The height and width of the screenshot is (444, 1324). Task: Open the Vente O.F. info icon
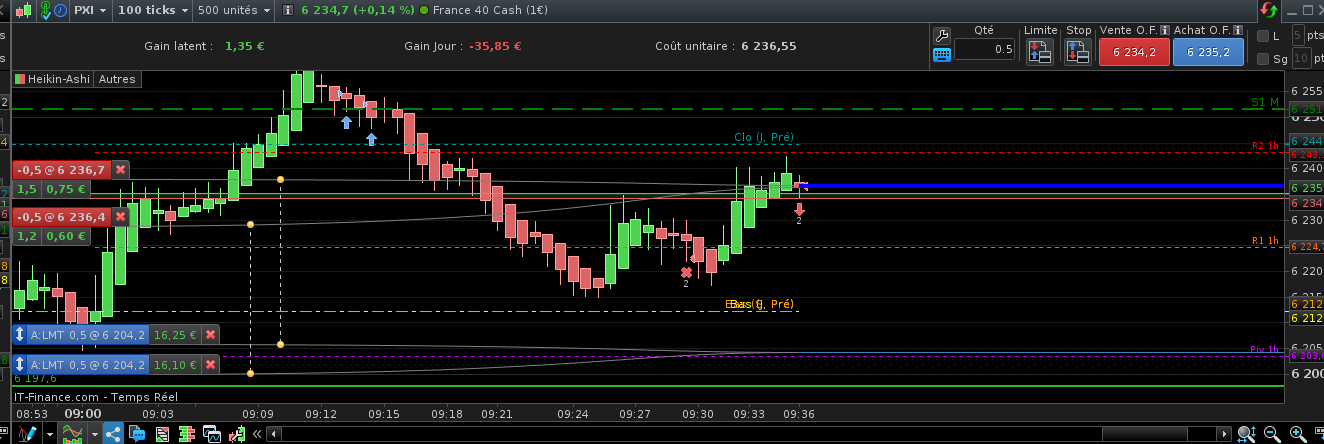1164,30
